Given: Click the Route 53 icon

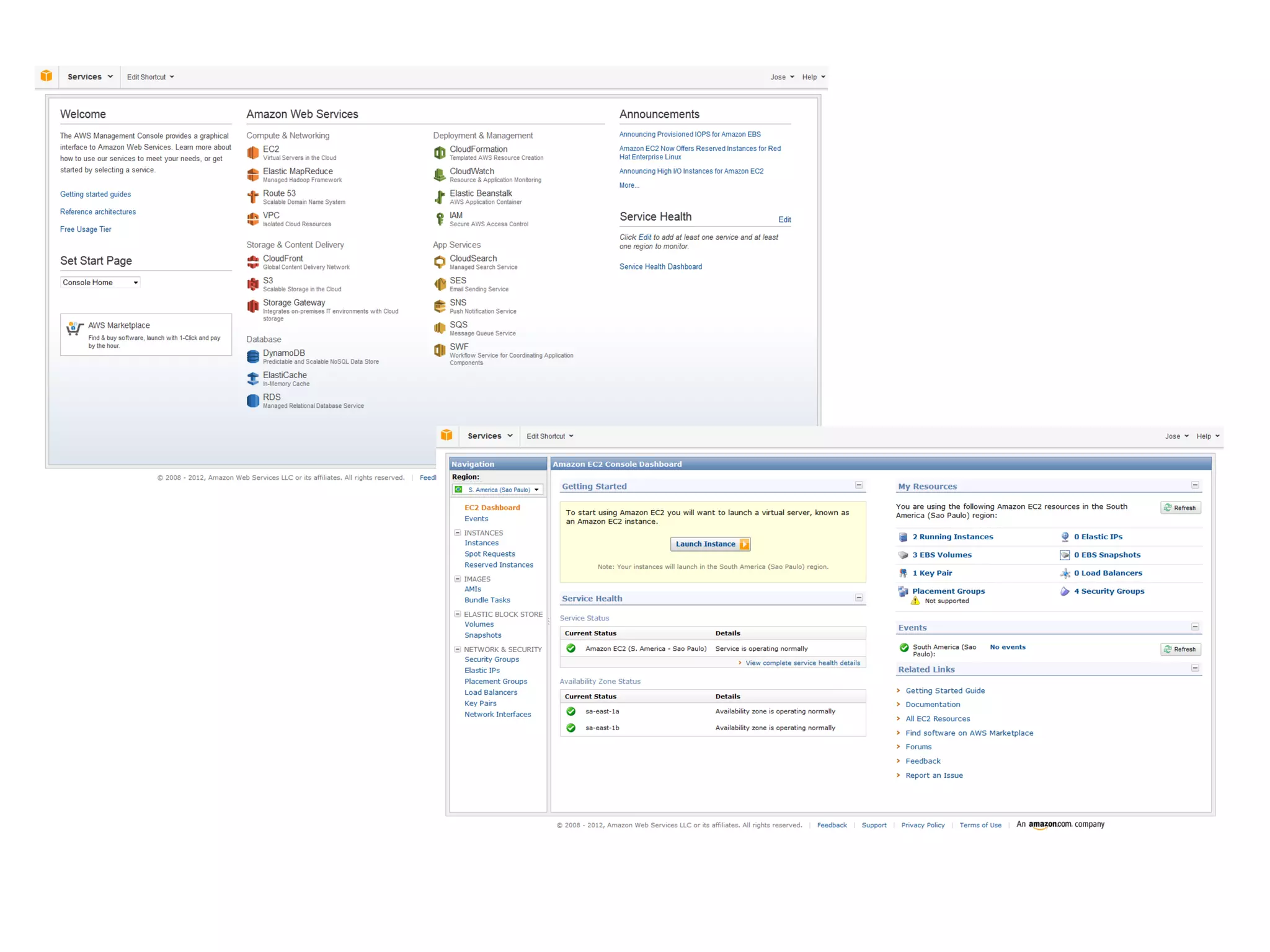Looking at the screenshot, I should point(252,197).
